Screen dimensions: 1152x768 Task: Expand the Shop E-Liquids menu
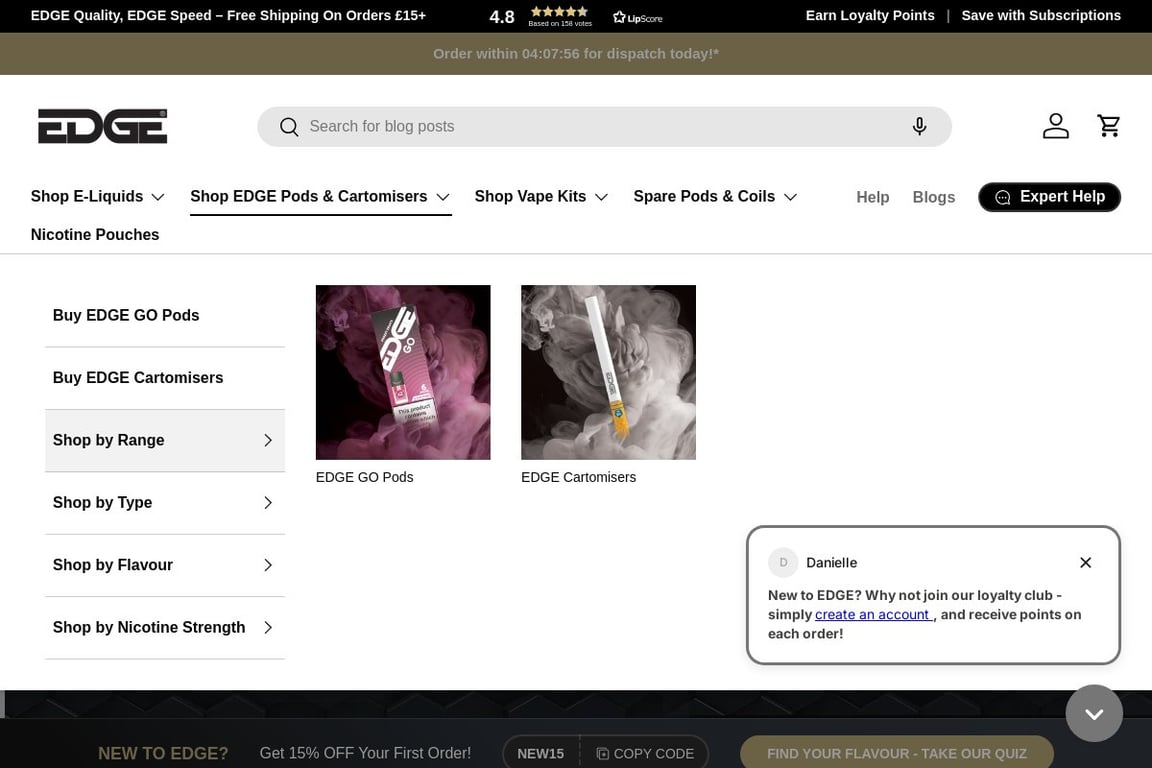(98, 196)
